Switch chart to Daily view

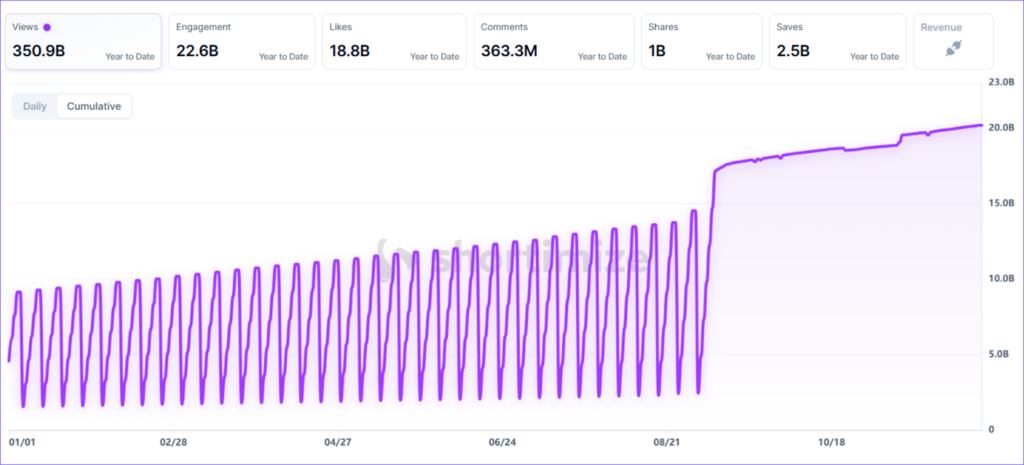tap(35, 106)
